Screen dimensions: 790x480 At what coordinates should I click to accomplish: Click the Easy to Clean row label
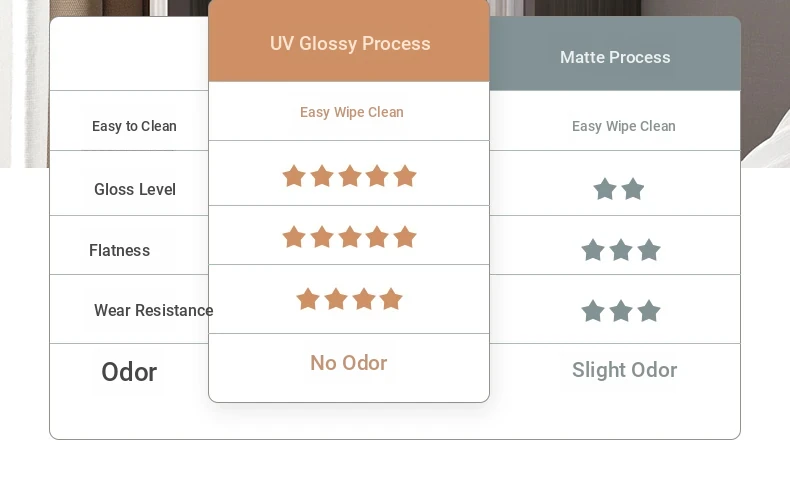coord(134,126)
